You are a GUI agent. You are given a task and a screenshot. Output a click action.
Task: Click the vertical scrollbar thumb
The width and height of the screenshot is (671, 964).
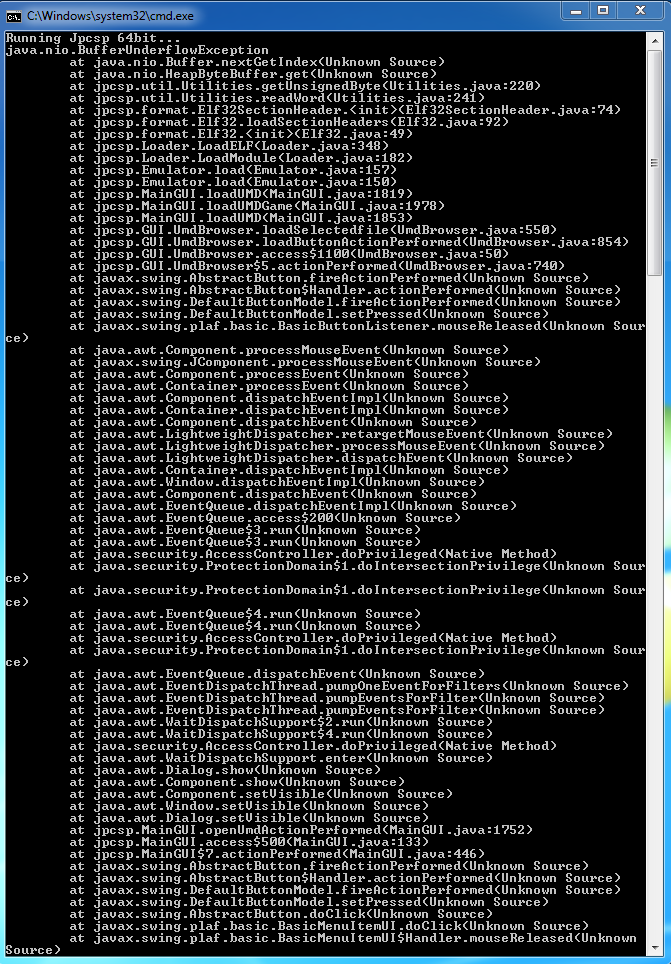655,162
